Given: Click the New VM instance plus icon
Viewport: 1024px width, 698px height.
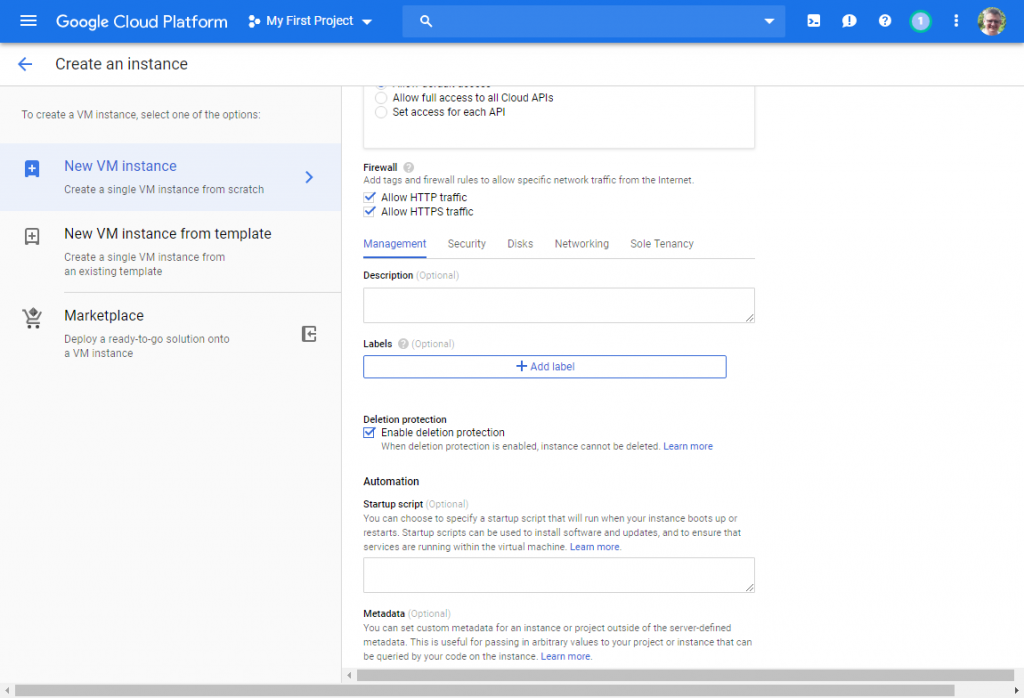Looking at the screenshot, I should (32, 168).
